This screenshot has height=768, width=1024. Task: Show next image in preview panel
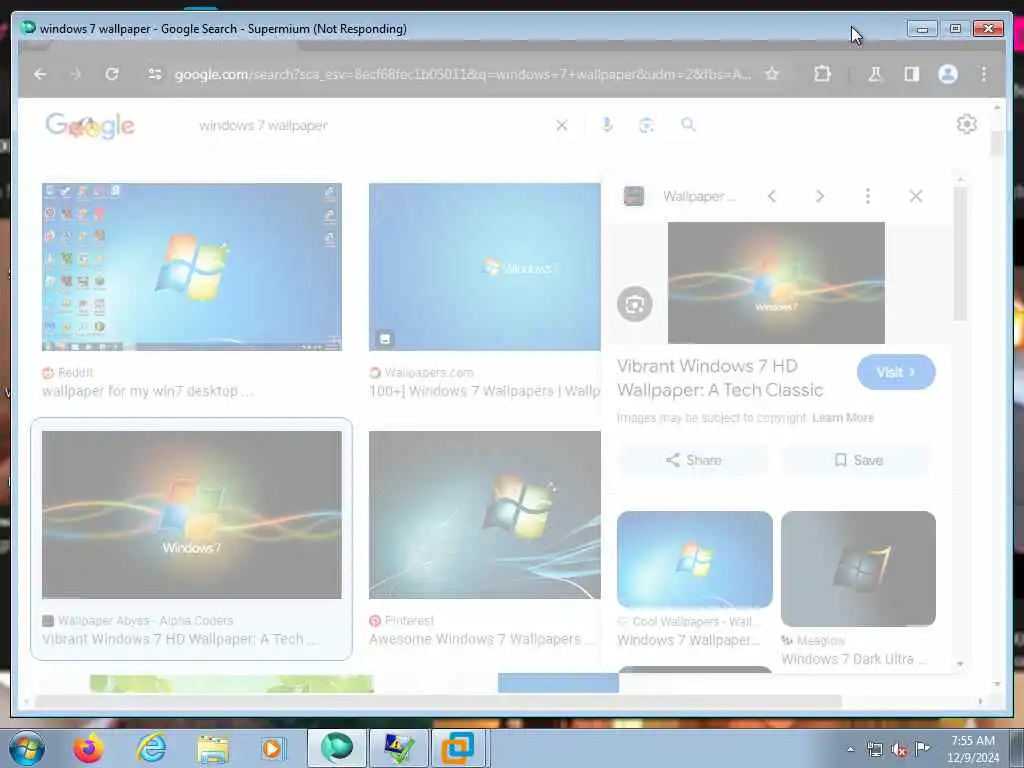[820, 196]
